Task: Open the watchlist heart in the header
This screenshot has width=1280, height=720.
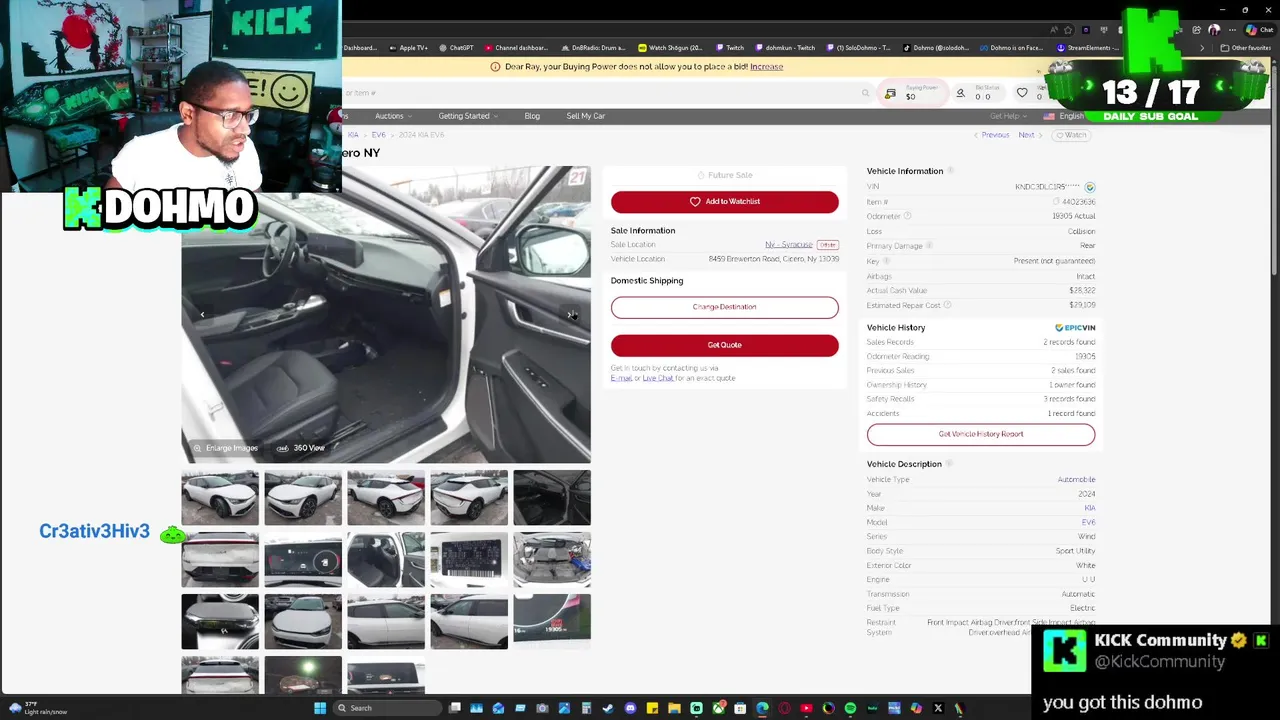Action: (1022, 93)
